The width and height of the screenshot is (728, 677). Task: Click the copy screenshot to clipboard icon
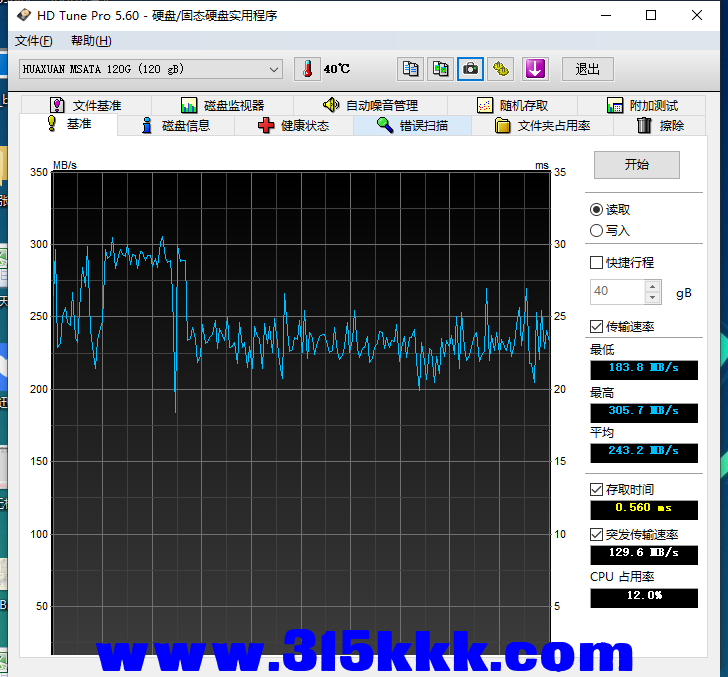pos(440,69)
